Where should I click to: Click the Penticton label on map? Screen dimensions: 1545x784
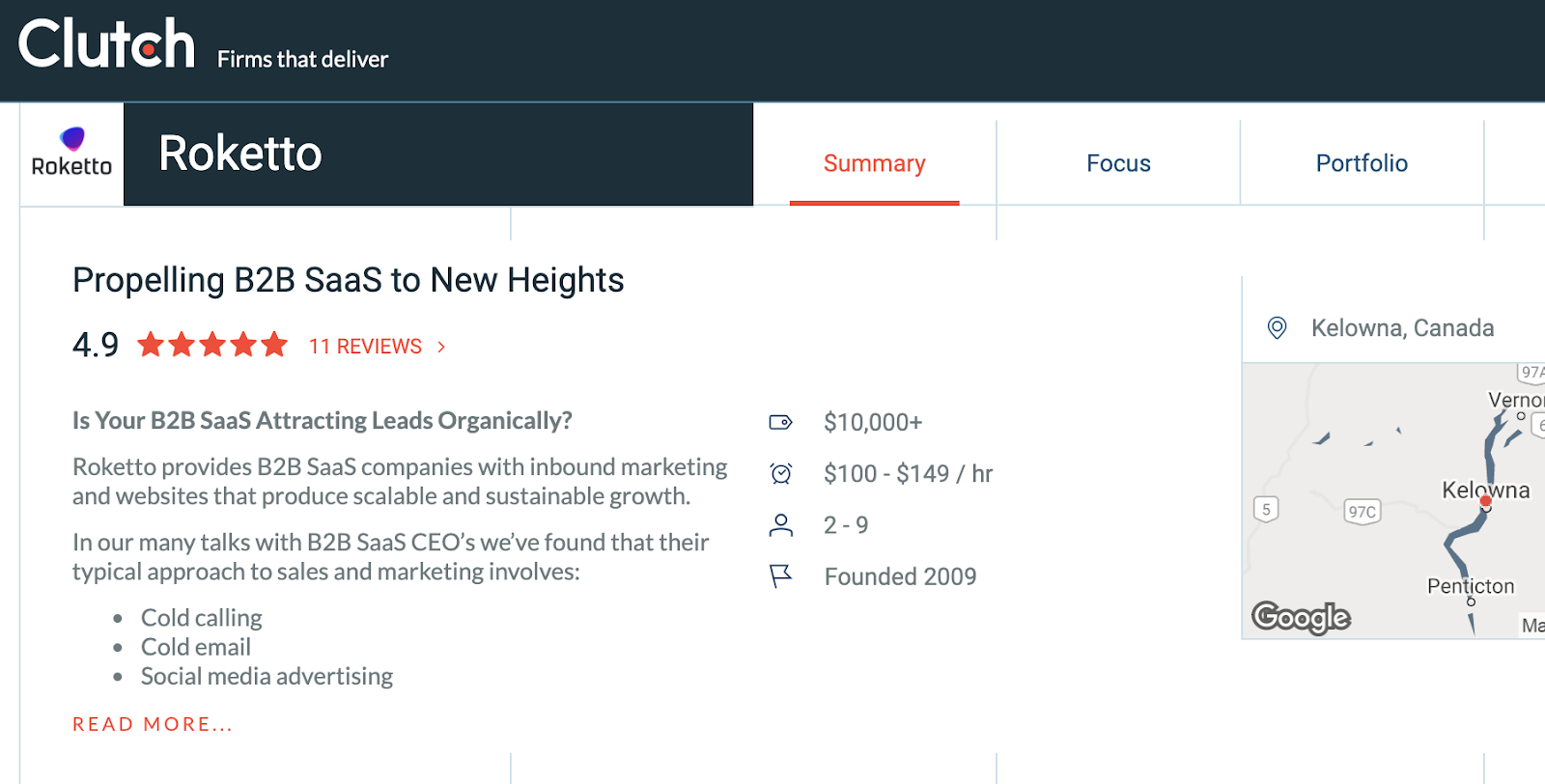(1470, 586)
